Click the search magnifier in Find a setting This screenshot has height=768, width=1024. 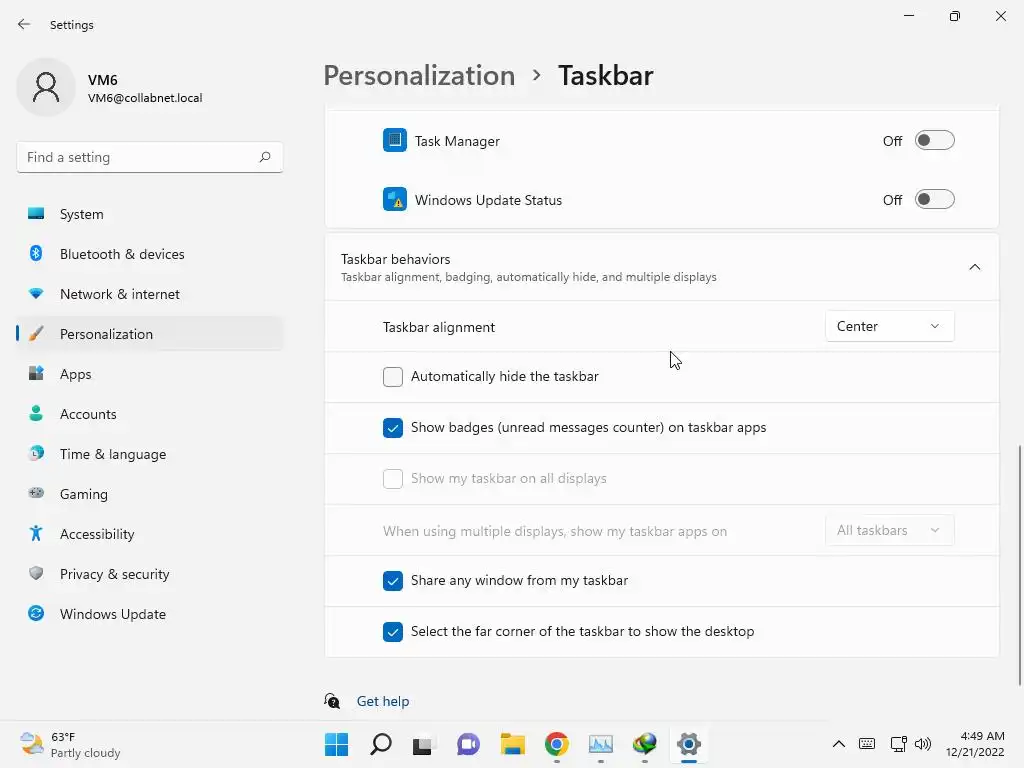tap(264, 157)
